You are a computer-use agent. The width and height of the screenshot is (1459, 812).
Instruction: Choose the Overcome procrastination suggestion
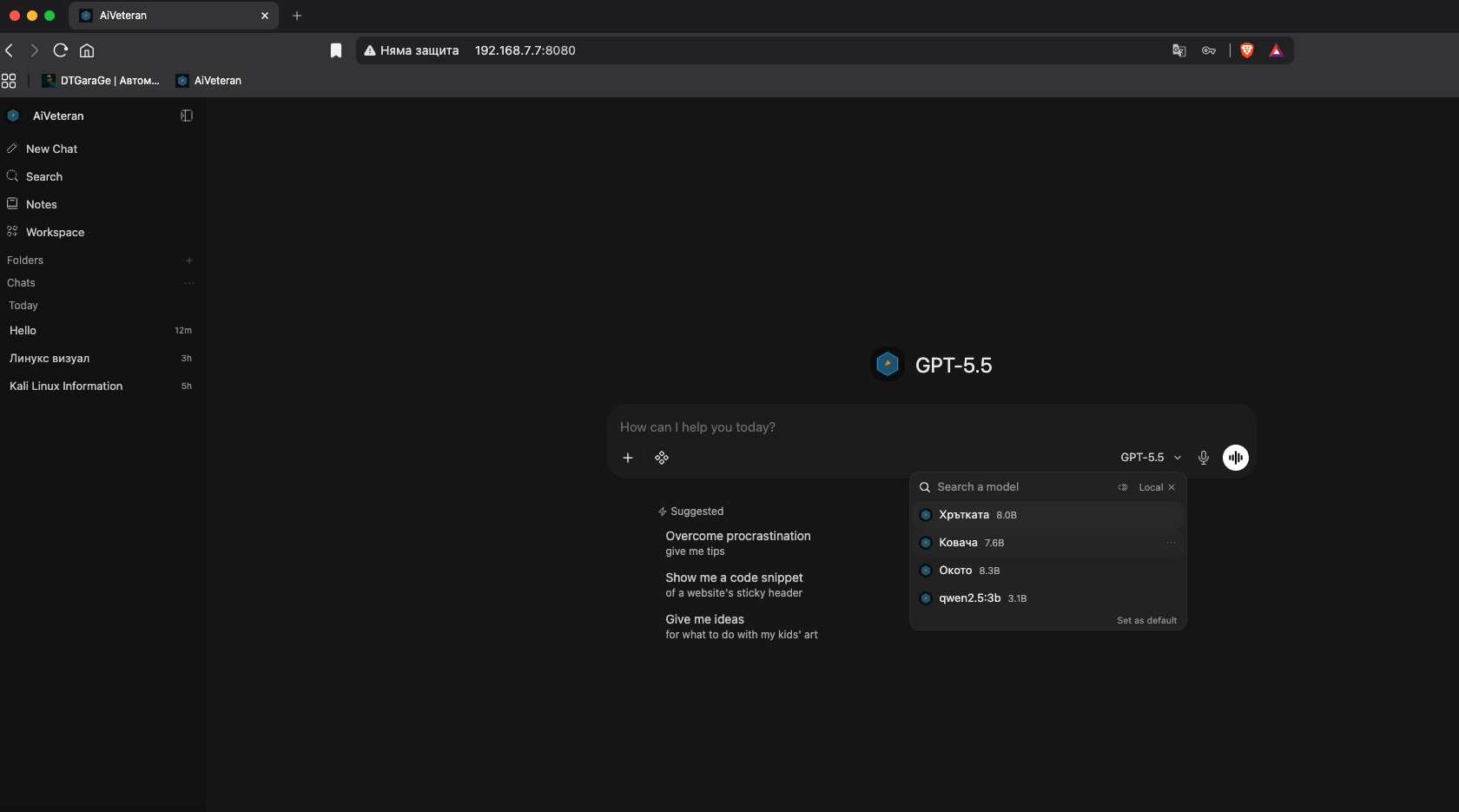[x=738, y=543]
